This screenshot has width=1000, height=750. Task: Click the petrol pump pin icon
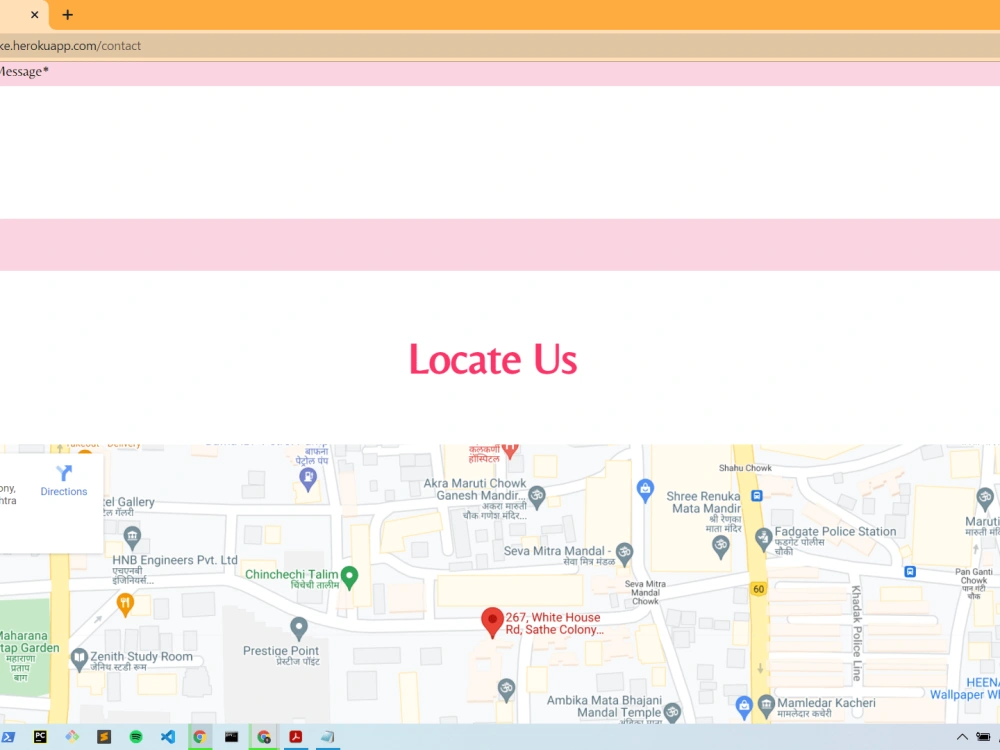pos(308,480)
